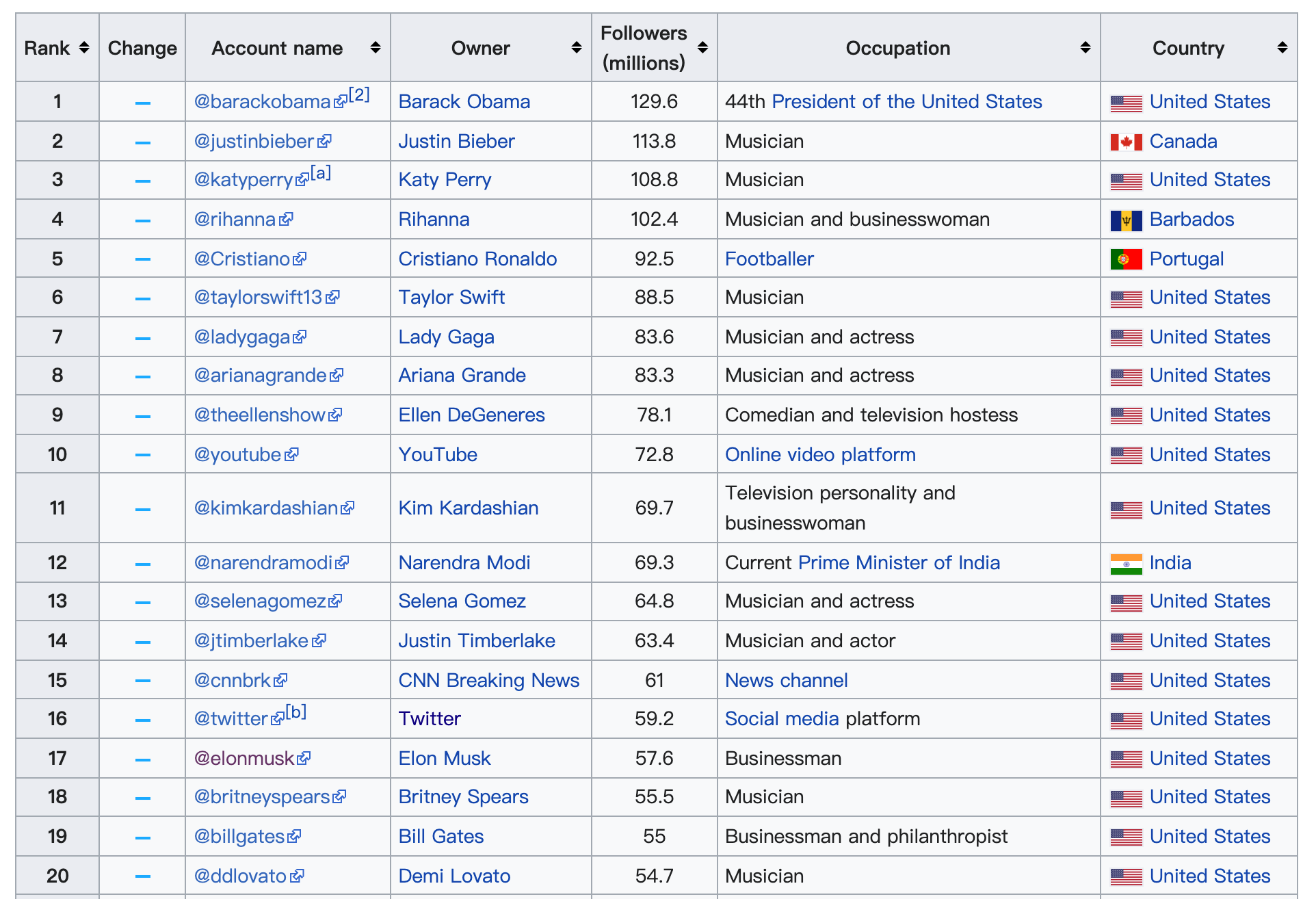Viewport: 1316px width, 899px height.
Task: Sort table by Country column arrows
Action: click(x=1282, y=48)
